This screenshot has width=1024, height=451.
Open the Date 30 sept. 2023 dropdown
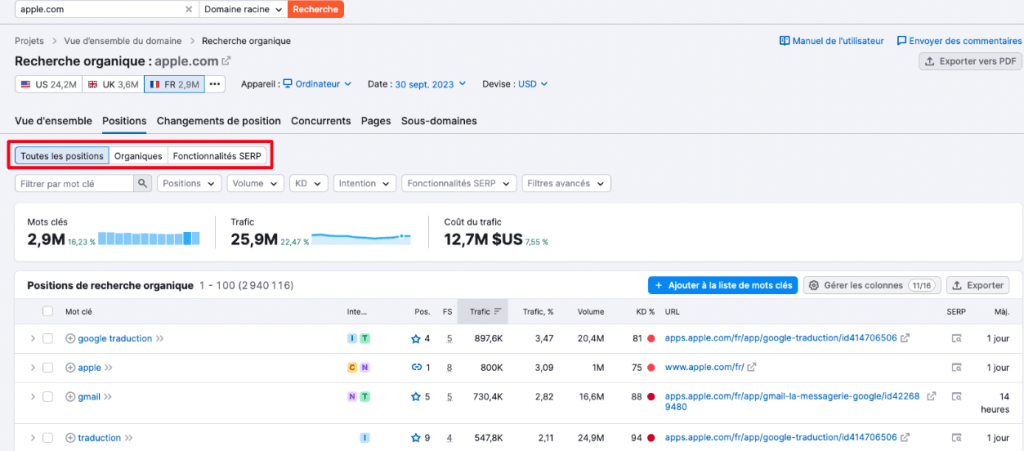[430, 84]
